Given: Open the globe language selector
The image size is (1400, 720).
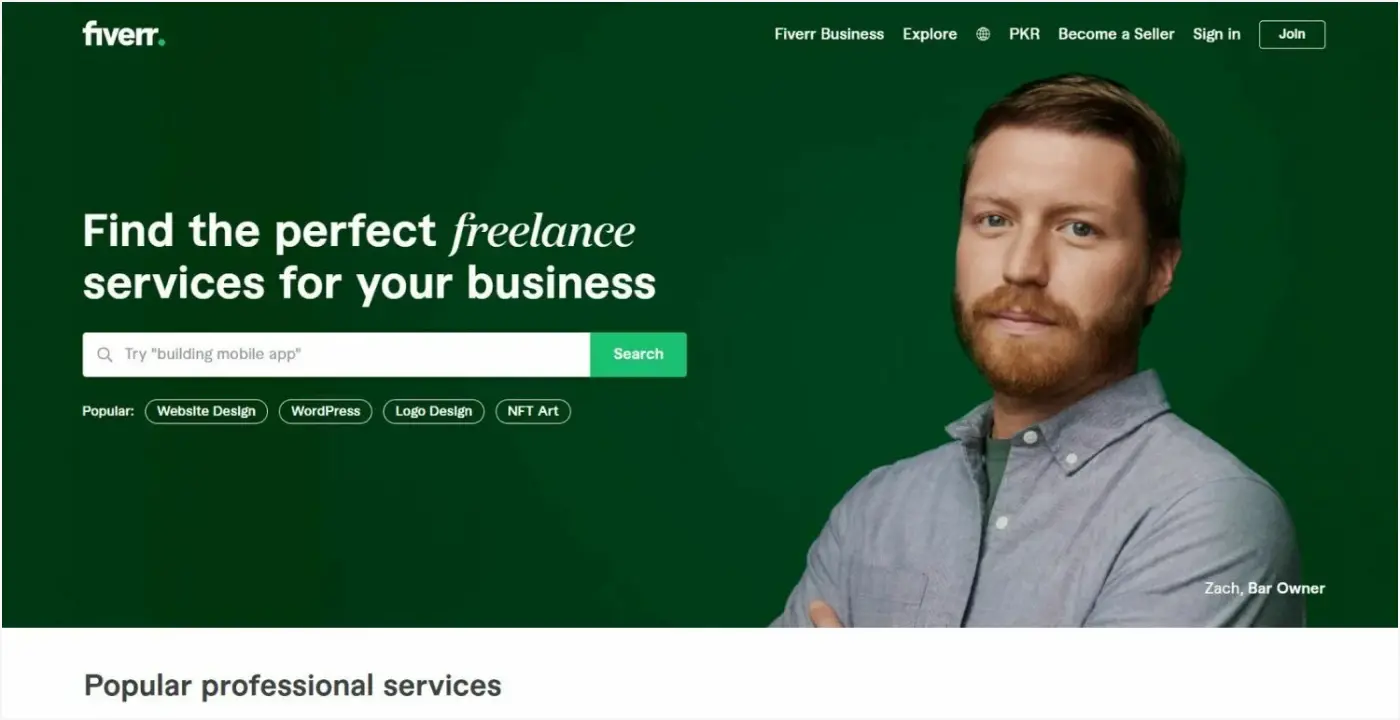Looking at the screenshot, I should [983, 34].
